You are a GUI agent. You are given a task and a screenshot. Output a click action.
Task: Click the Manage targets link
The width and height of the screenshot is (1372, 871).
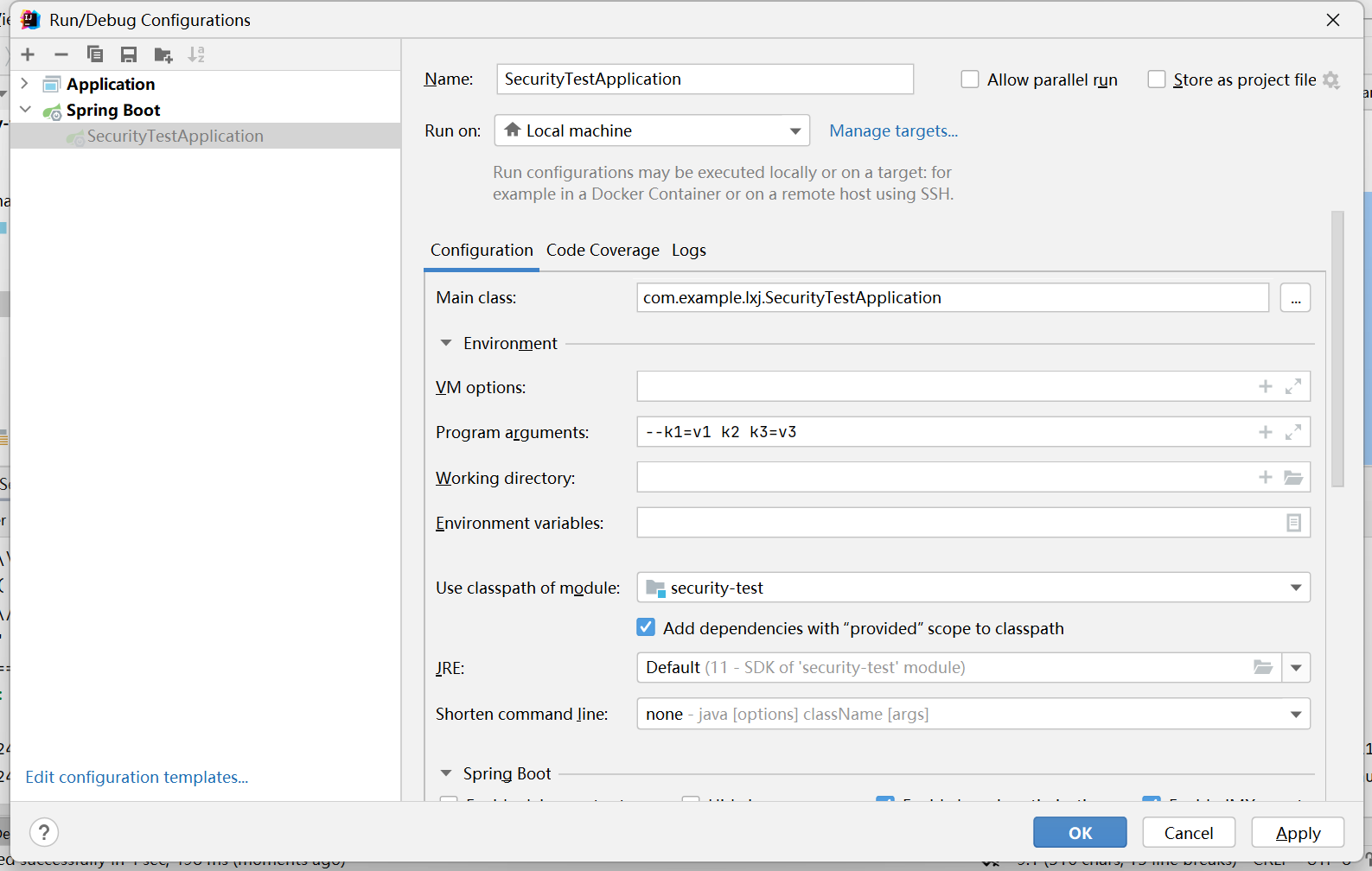893,130
